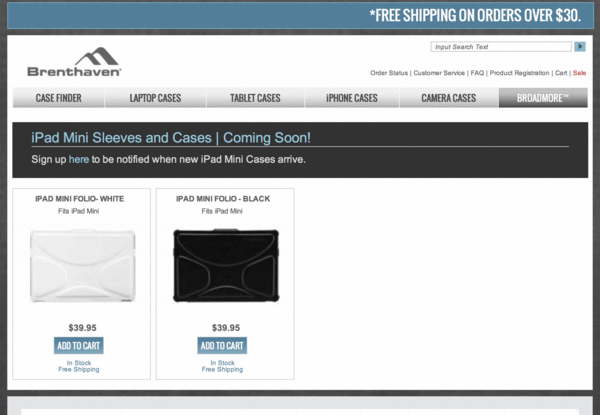Open the Broadmore menu tab
The height and width of the screenshot is (415, 600).
click(543, 98)
